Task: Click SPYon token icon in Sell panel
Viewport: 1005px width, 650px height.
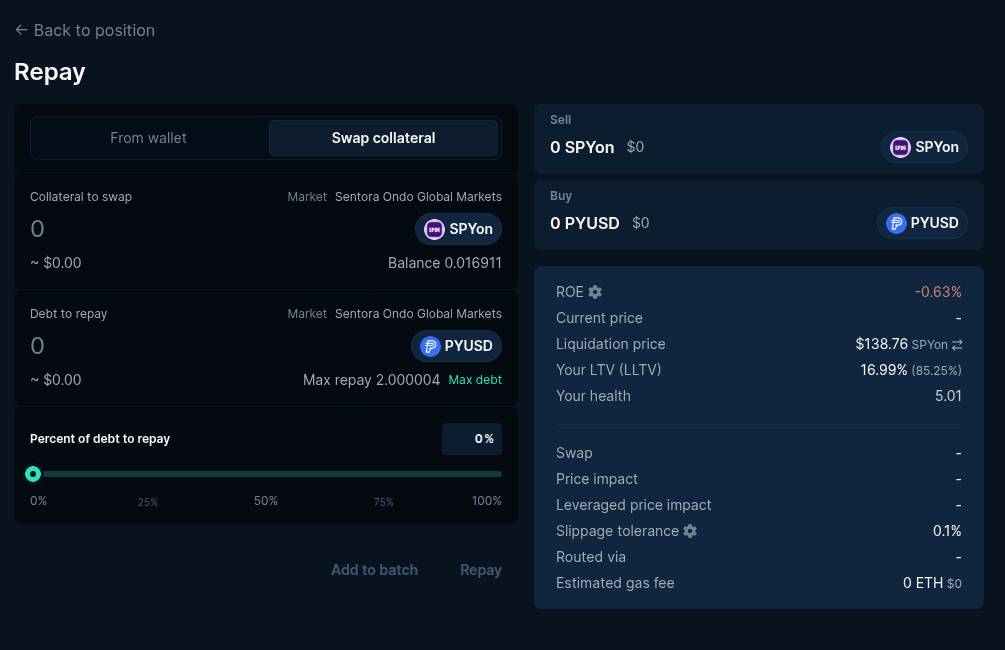Action: pyautogui.click(x=900, y=147)
